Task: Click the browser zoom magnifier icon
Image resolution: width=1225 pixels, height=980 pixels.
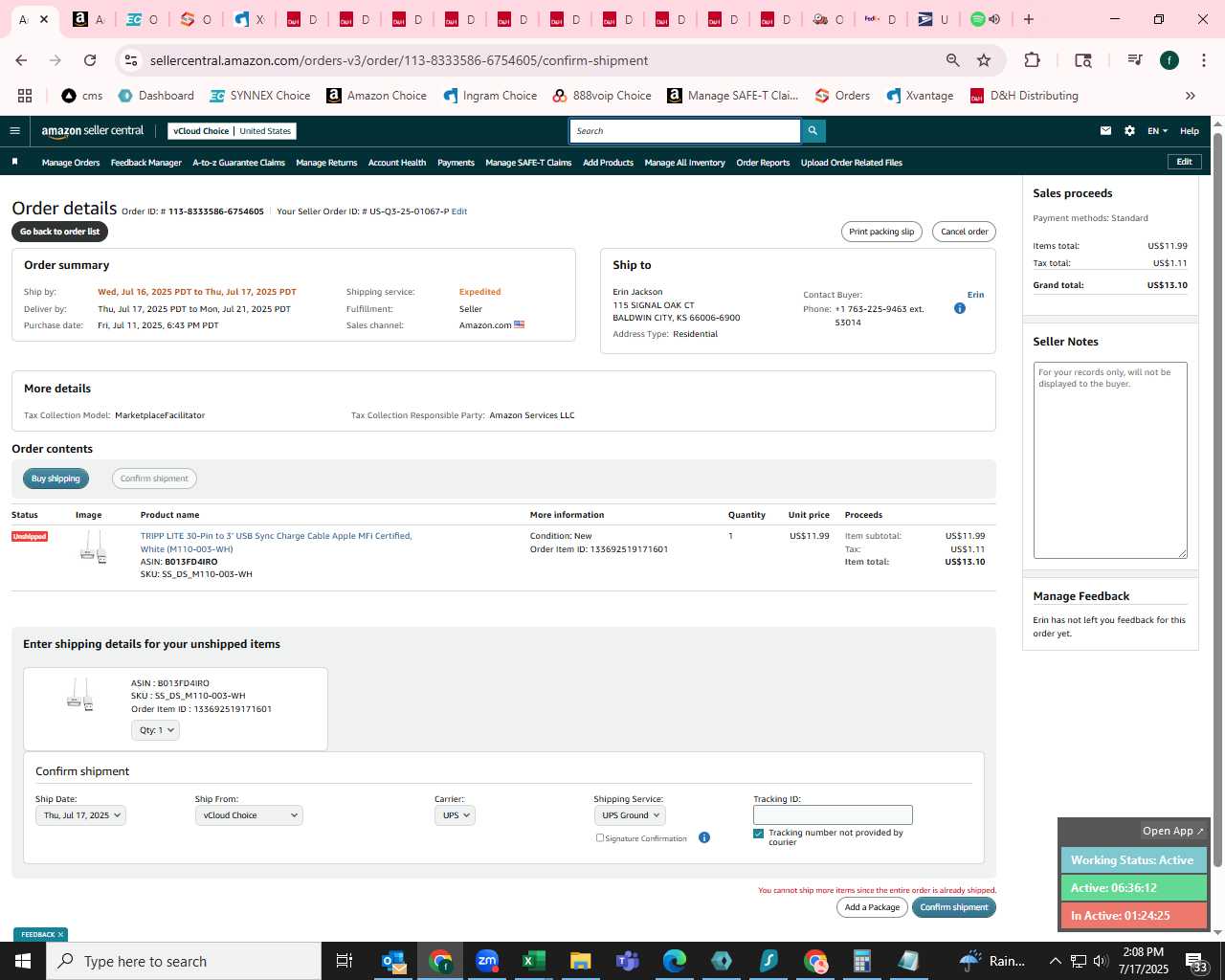Action: (952, 60)
